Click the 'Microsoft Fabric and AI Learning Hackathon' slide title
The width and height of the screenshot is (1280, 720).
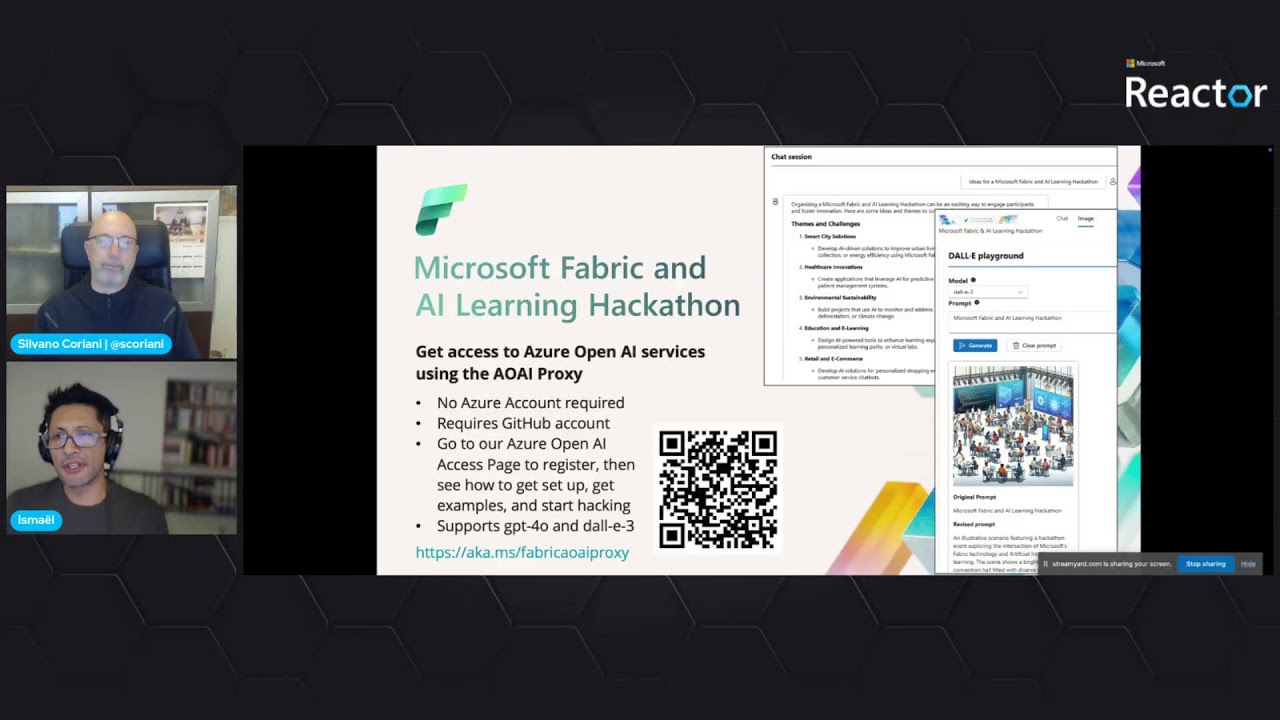(x=578, y=286)
